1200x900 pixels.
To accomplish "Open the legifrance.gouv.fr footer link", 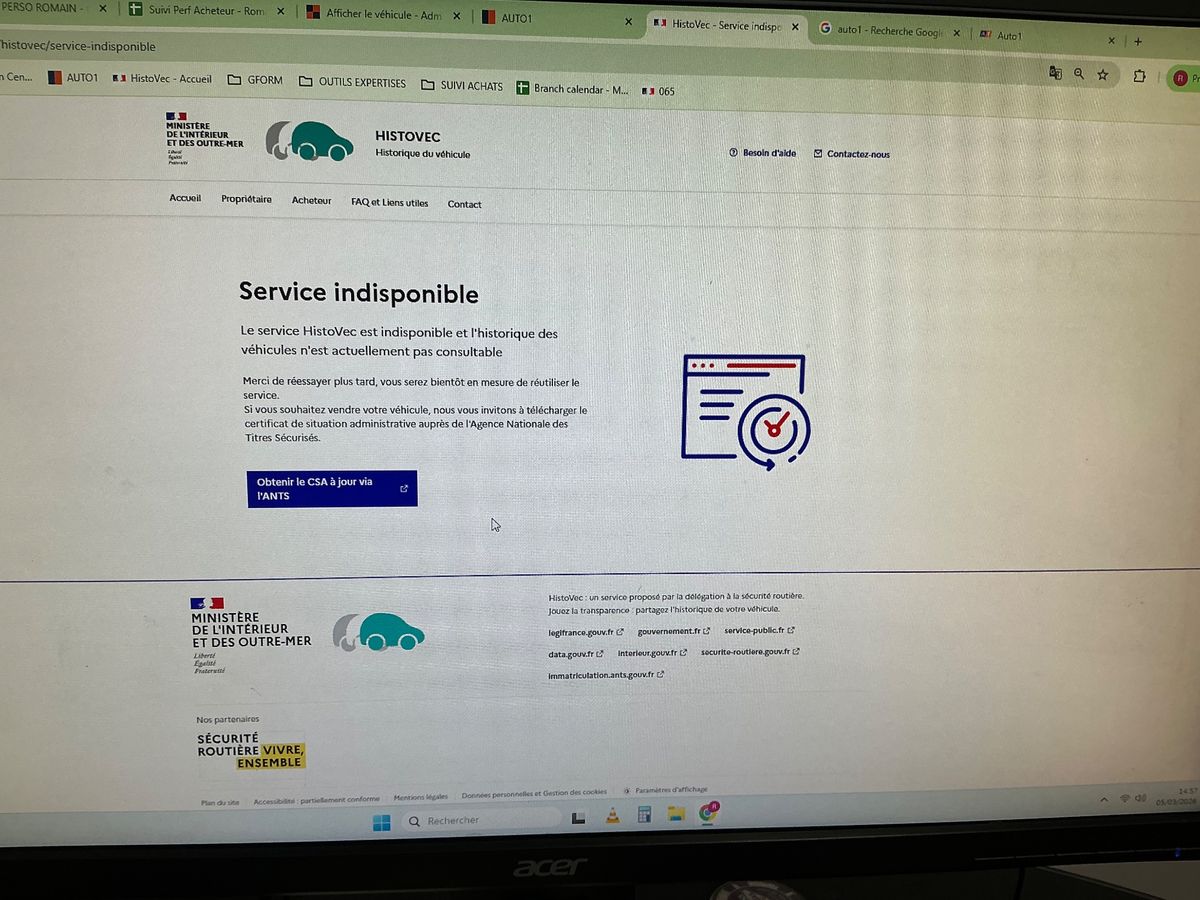I will [x=586, y=632].
